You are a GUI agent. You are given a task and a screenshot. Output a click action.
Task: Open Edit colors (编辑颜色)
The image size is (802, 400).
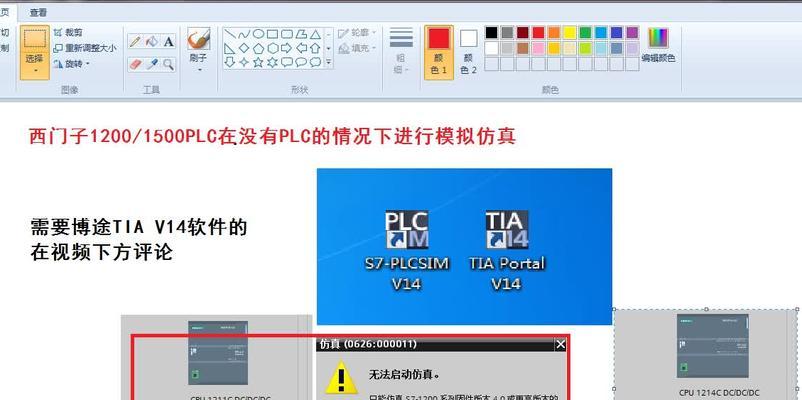(658, 45)
